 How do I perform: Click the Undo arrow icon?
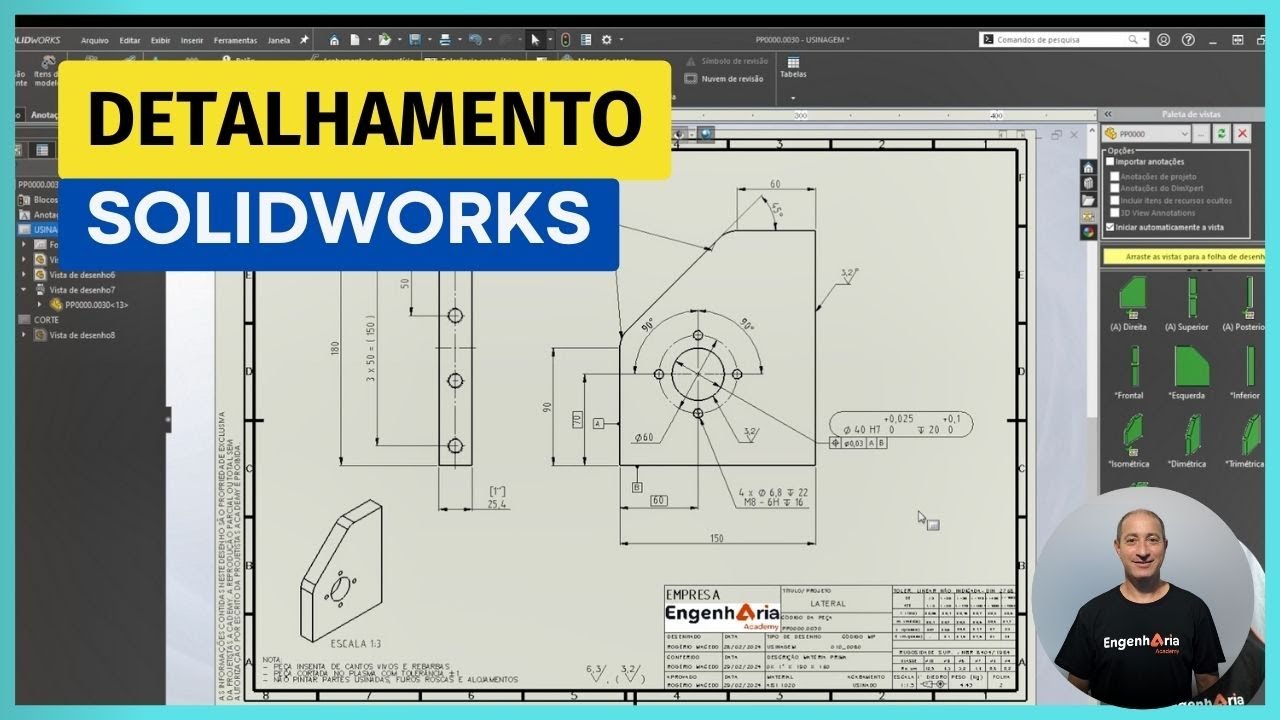[x=475, y=40]
